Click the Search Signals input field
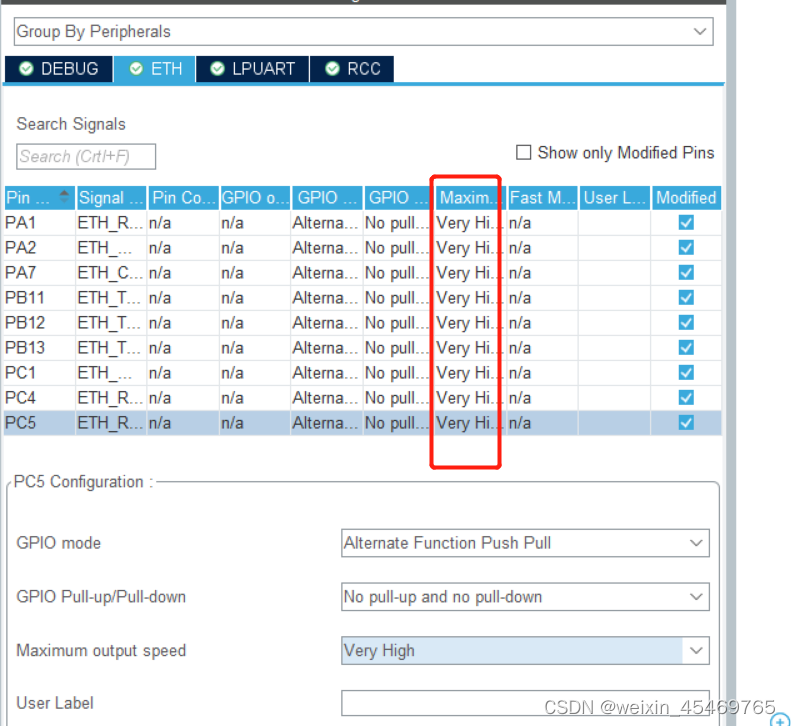 (x=86, y=156)
